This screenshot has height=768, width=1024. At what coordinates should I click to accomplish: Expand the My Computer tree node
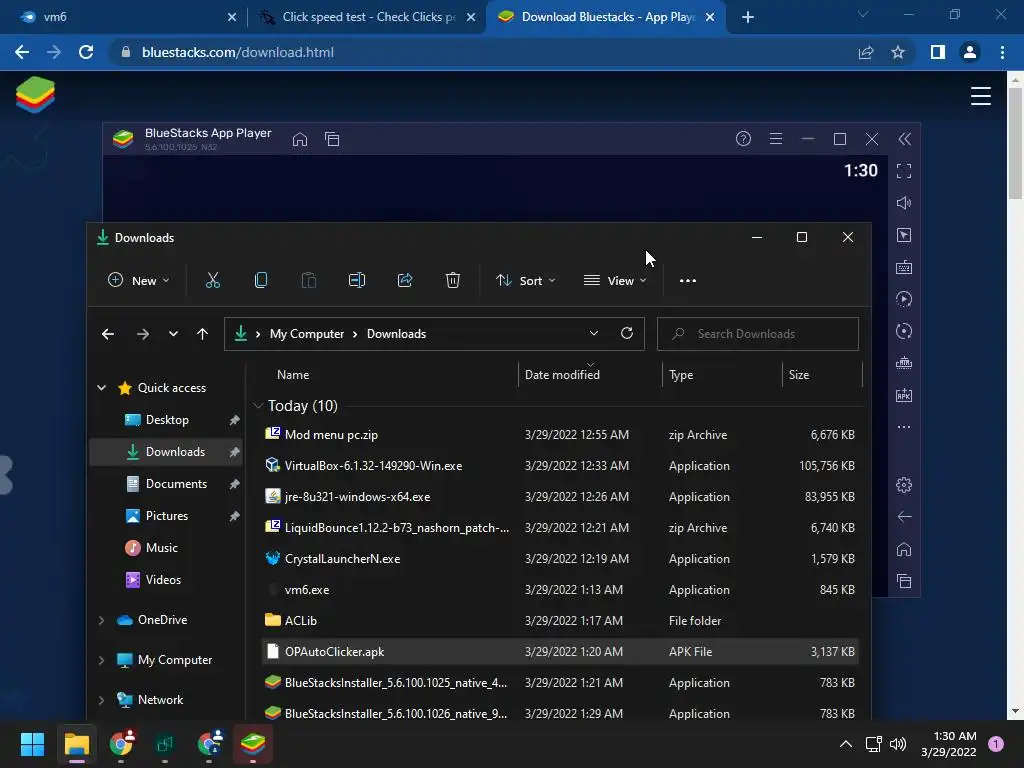(x=101, y=660)
